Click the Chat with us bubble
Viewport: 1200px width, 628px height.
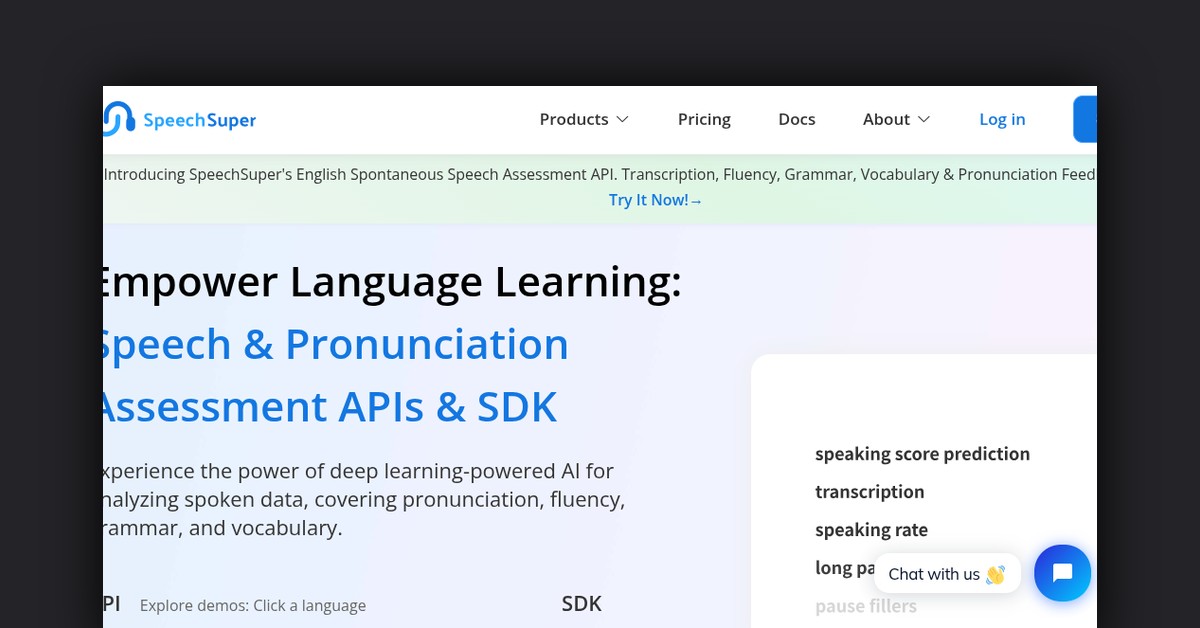pos(946,574)
